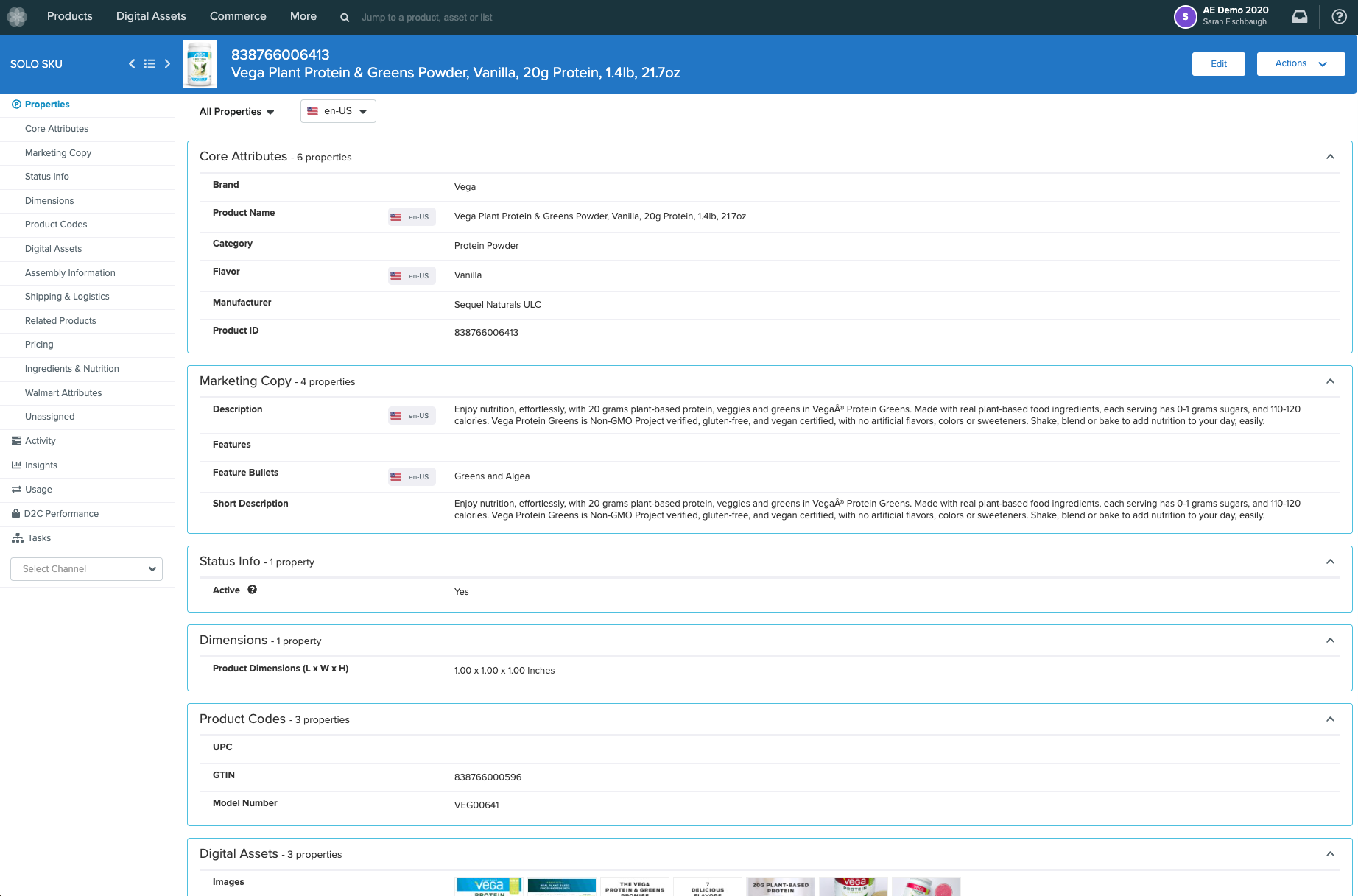Select Walmart Attributes in sidebar
Screen dimensions: 1358x896
pos(63,393)
